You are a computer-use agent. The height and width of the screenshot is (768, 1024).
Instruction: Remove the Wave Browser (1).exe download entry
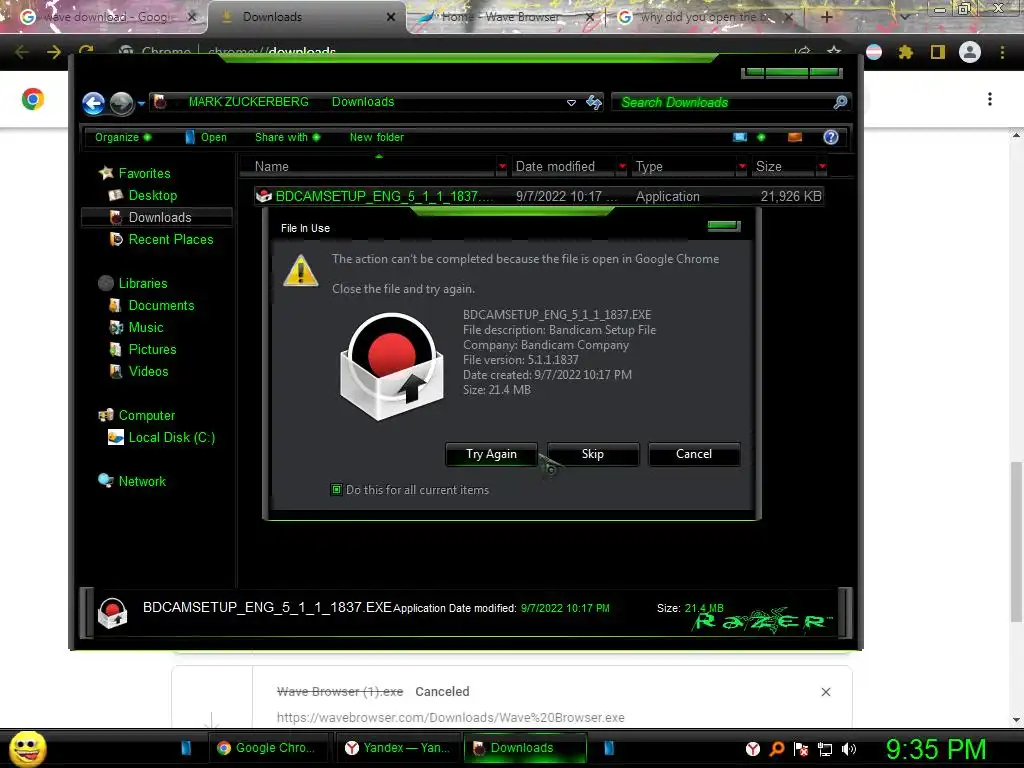[825, 692]
